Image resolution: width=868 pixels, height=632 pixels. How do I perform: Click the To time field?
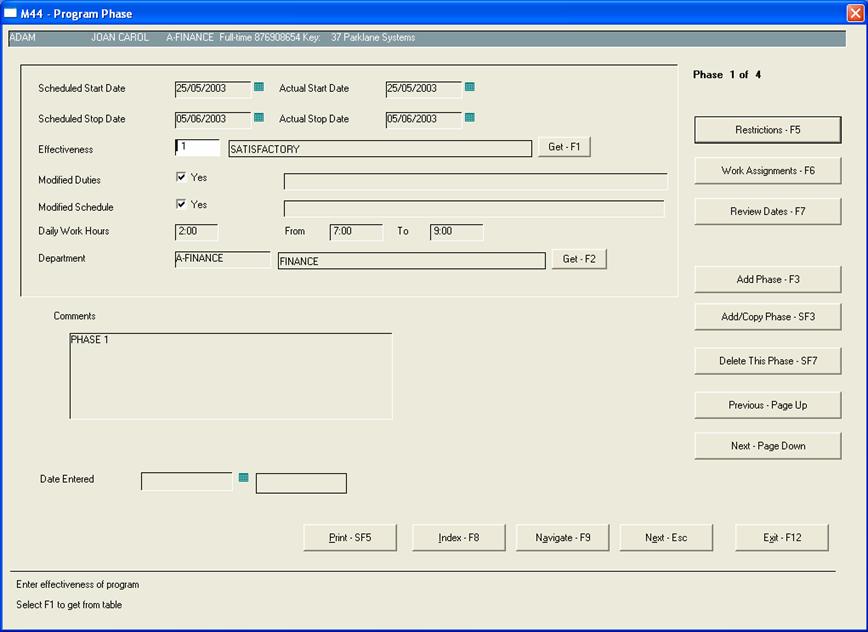pyautogui.click(x=456, y=232)
